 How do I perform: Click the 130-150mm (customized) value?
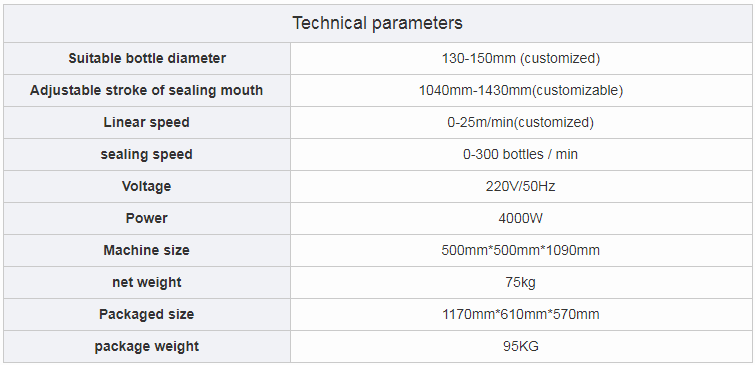coord(521,58)
